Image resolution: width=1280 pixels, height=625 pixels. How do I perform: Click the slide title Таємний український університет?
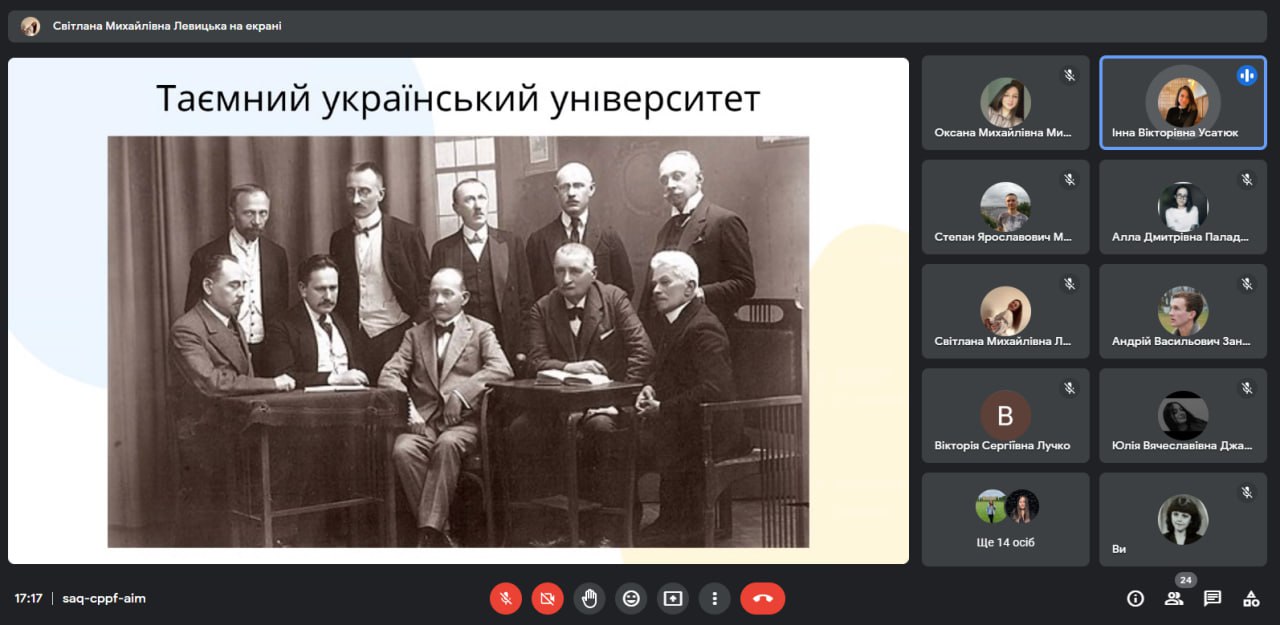tap(458, 99)
